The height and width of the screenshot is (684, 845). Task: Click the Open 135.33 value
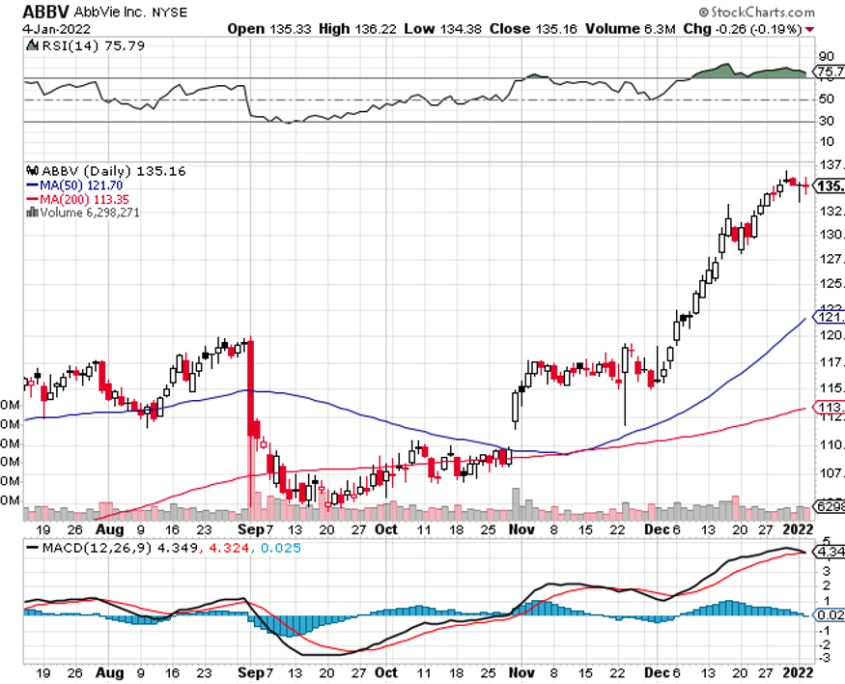(x=269, y=29)
